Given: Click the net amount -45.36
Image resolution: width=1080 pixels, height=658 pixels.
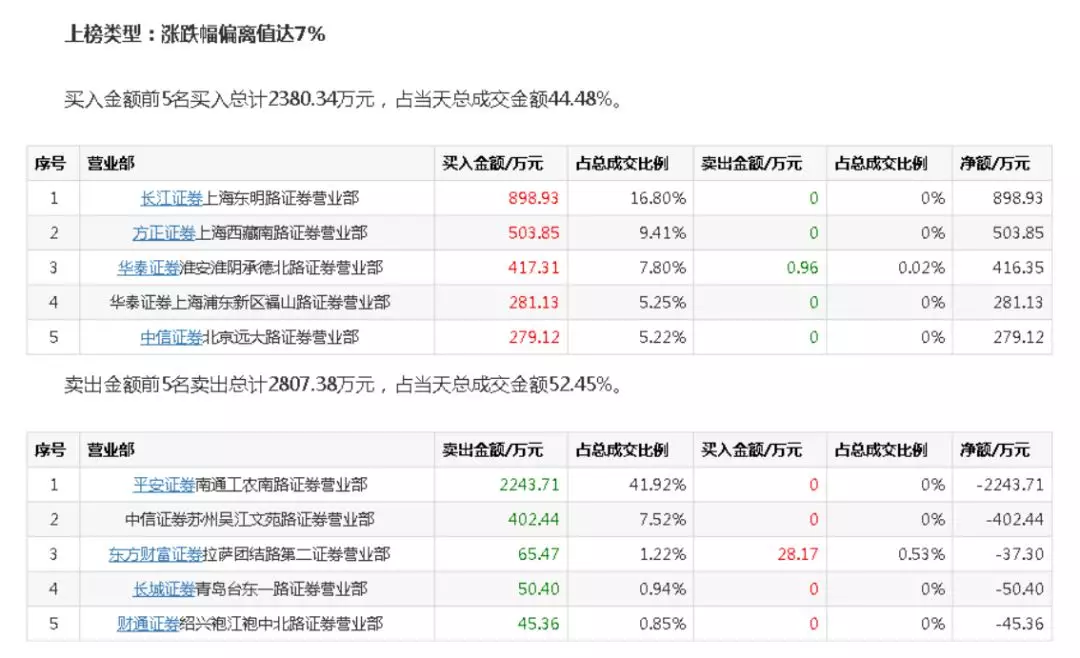Looking at the screenshot, I should click(x=1019, y=624).
